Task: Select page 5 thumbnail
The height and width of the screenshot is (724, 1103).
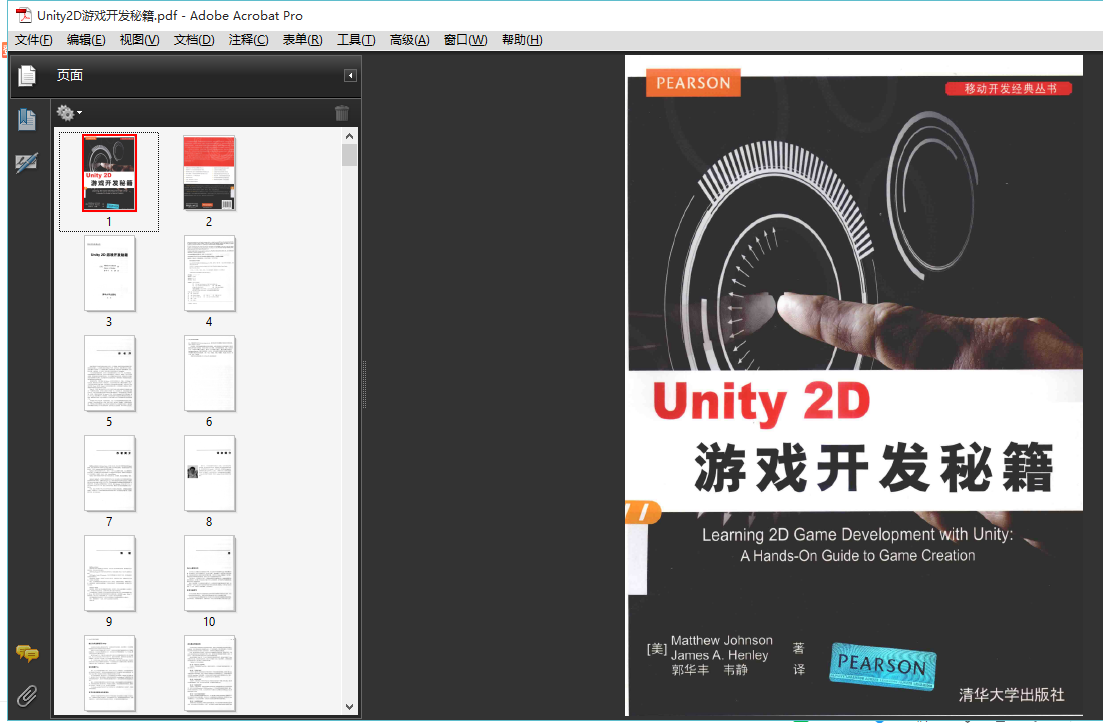Action: [109, 373]
